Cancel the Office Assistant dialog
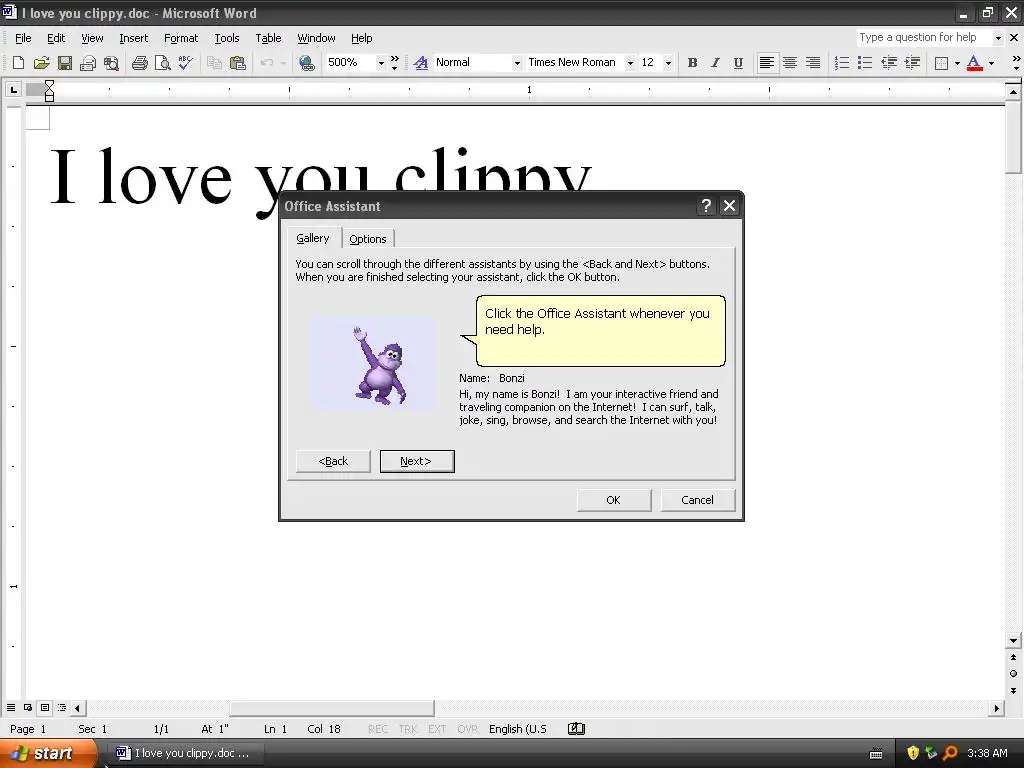This screenshot has width=1024, height=768. pos(697,500)
